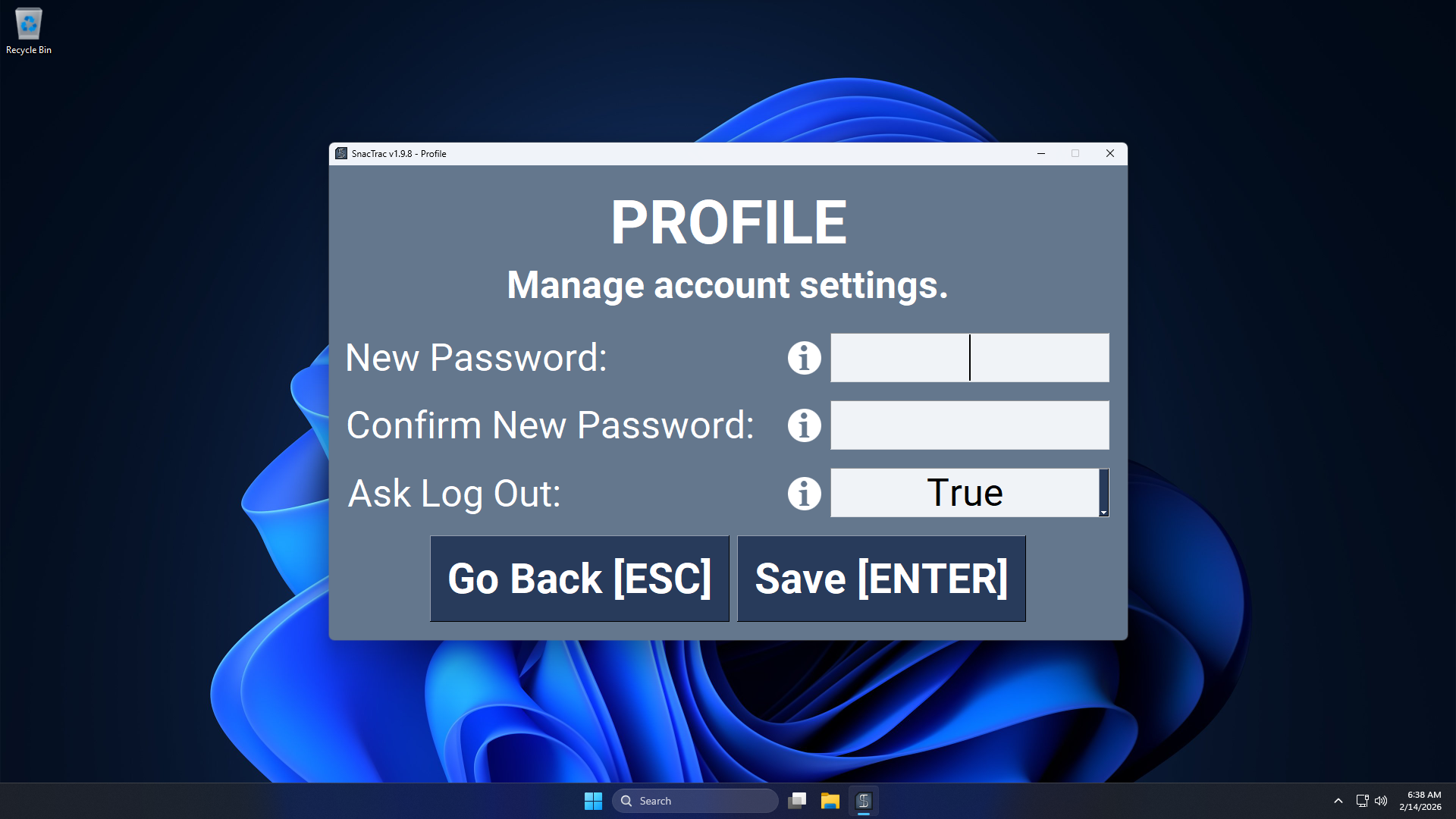The image size is (1456, 819).
Task: Focus the New Password input field
Action: [969, 358]
